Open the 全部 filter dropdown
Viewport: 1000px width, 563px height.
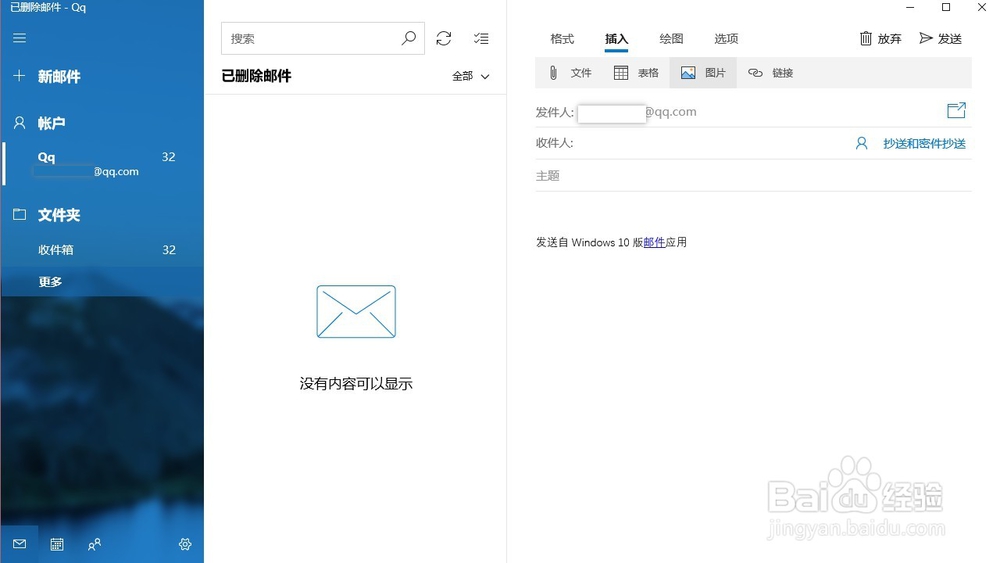(471, 77)
